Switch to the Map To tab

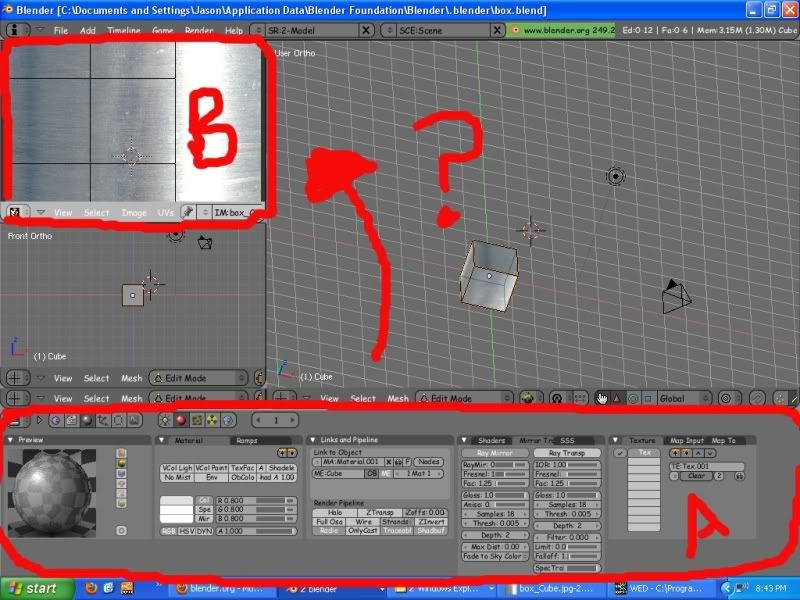pyautogui.click(x=723, y=440)
